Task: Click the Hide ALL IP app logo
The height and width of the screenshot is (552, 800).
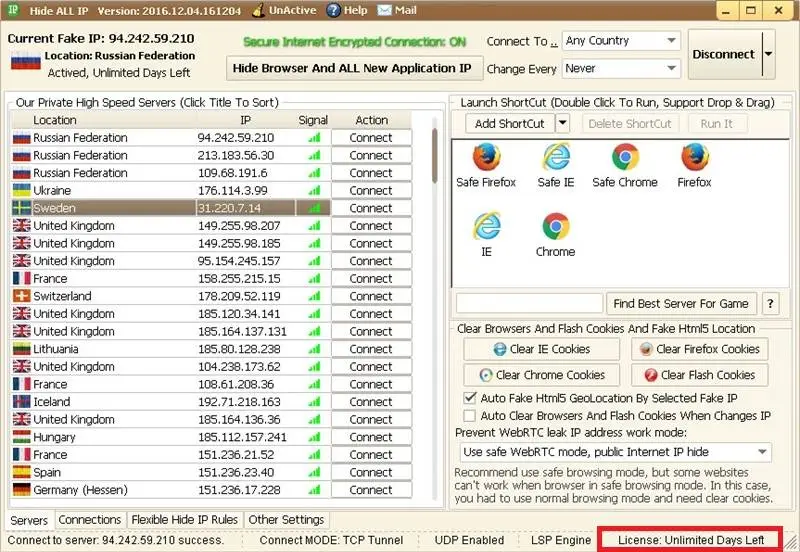Action: point(13,10)
